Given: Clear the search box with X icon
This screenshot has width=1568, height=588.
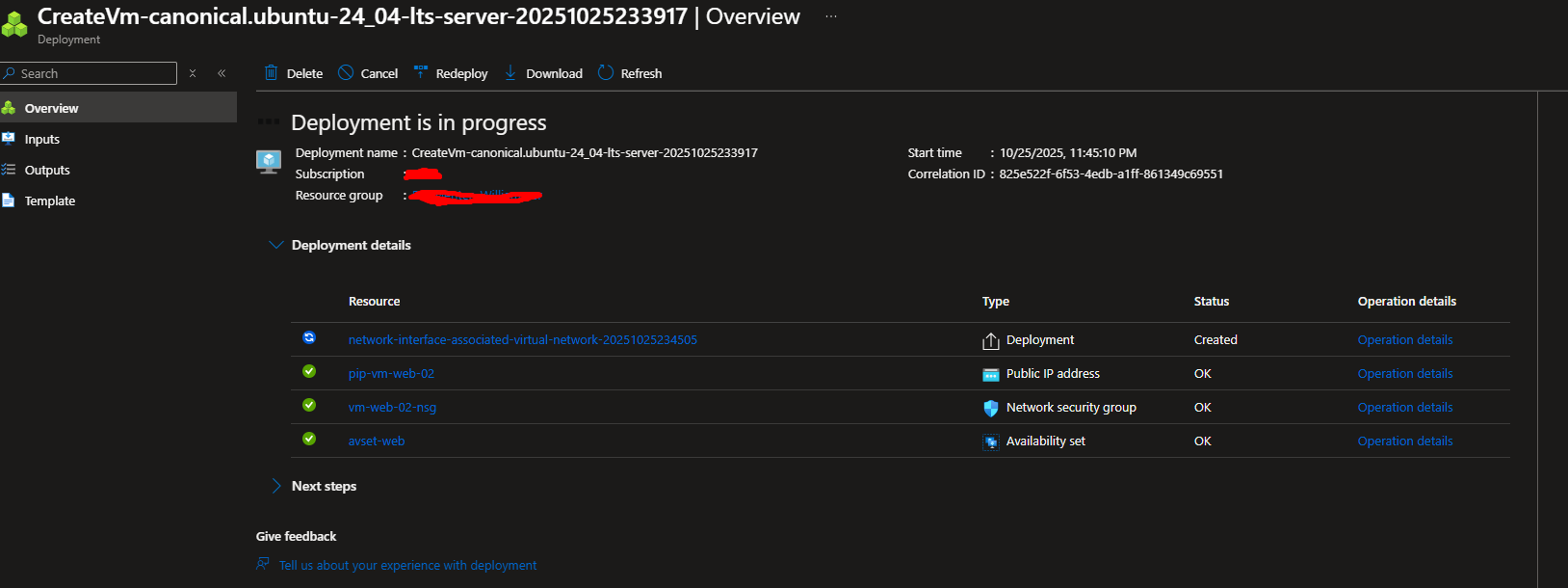Looking at the screenshot, I should pos(193,73).
